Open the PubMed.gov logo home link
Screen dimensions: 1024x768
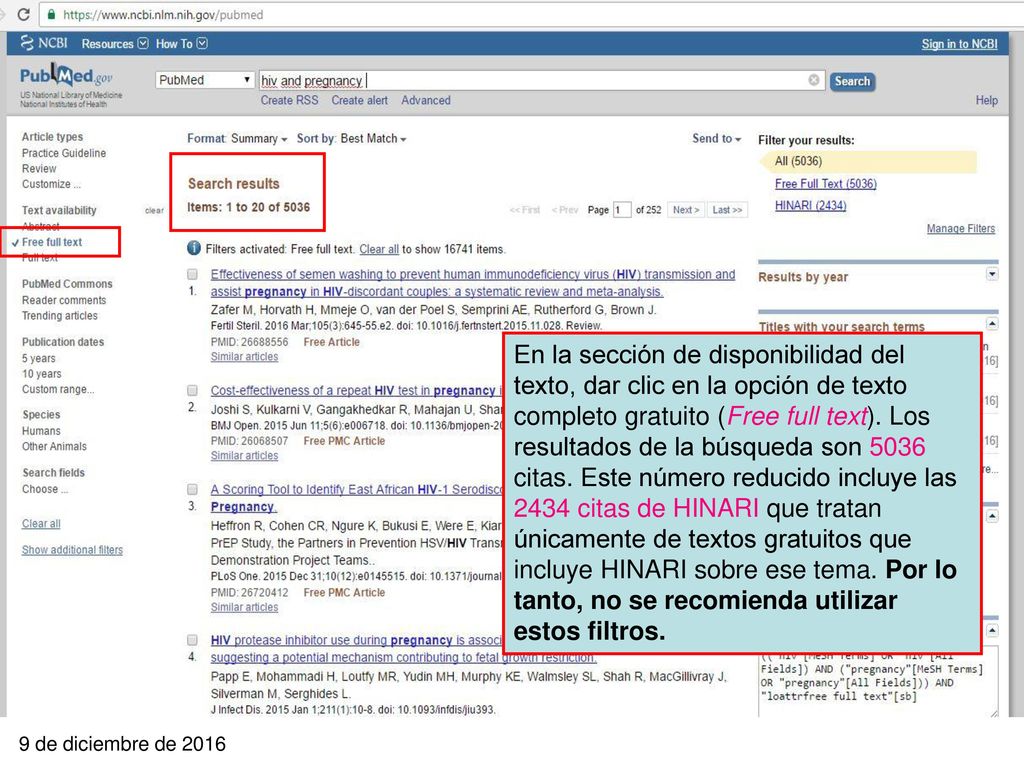coord(67,76)
